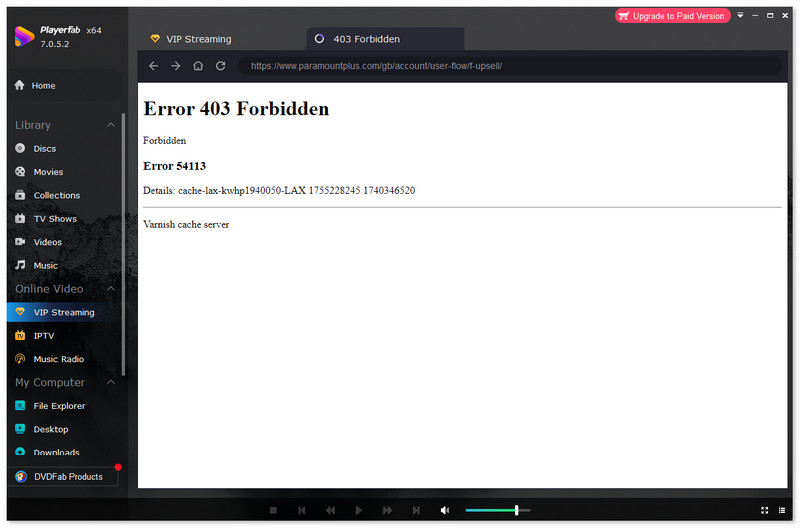Open IPTV in Online Video

coord(64,336)
